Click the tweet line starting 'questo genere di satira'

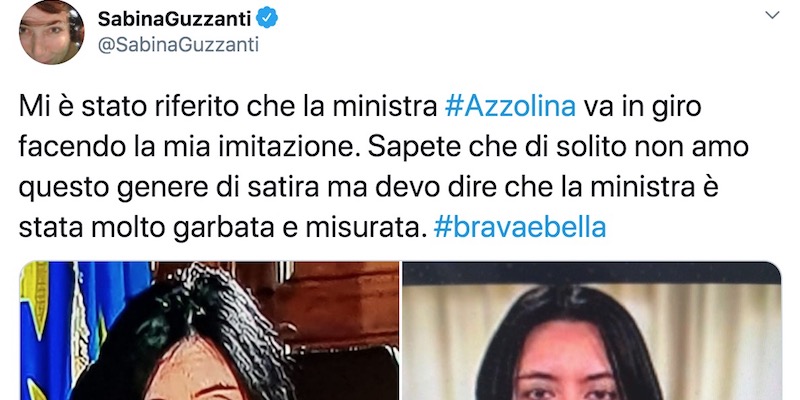[x=369, y=187]
